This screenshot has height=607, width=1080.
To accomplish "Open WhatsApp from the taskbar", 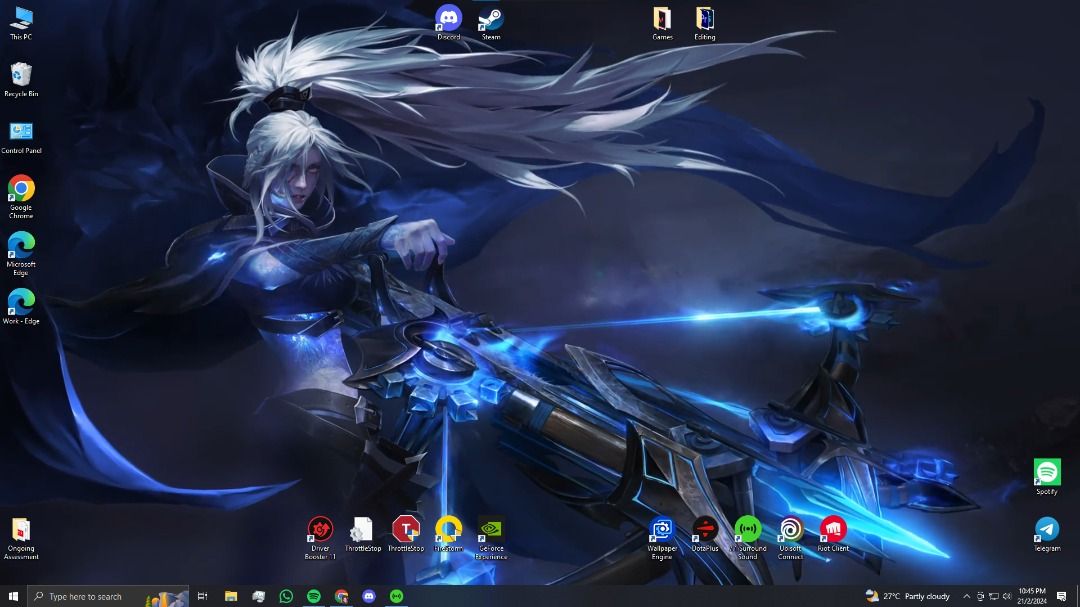I will tap(286, 596).
